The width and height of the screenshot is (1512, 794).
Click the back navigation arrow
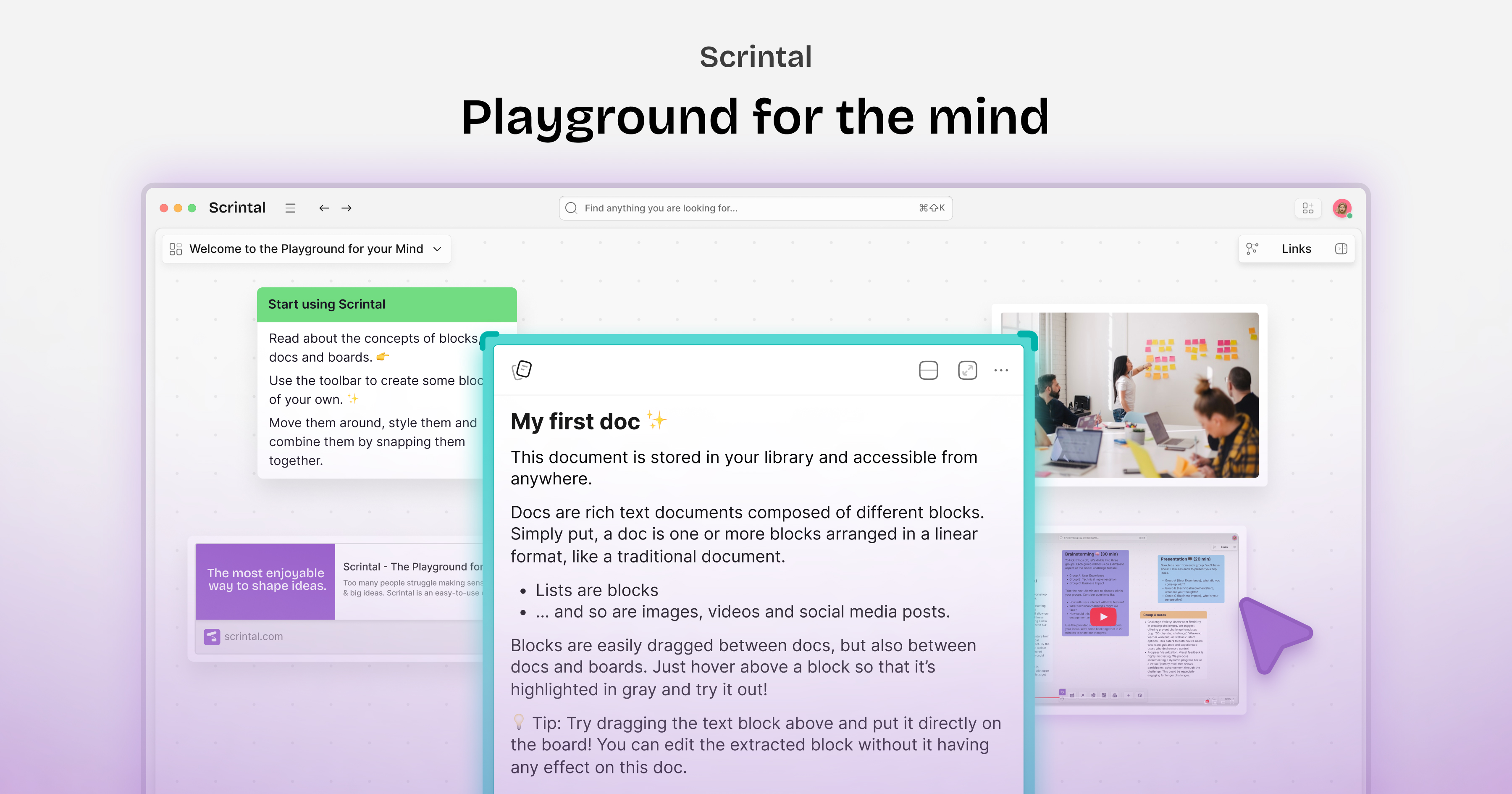click(324, 208)
